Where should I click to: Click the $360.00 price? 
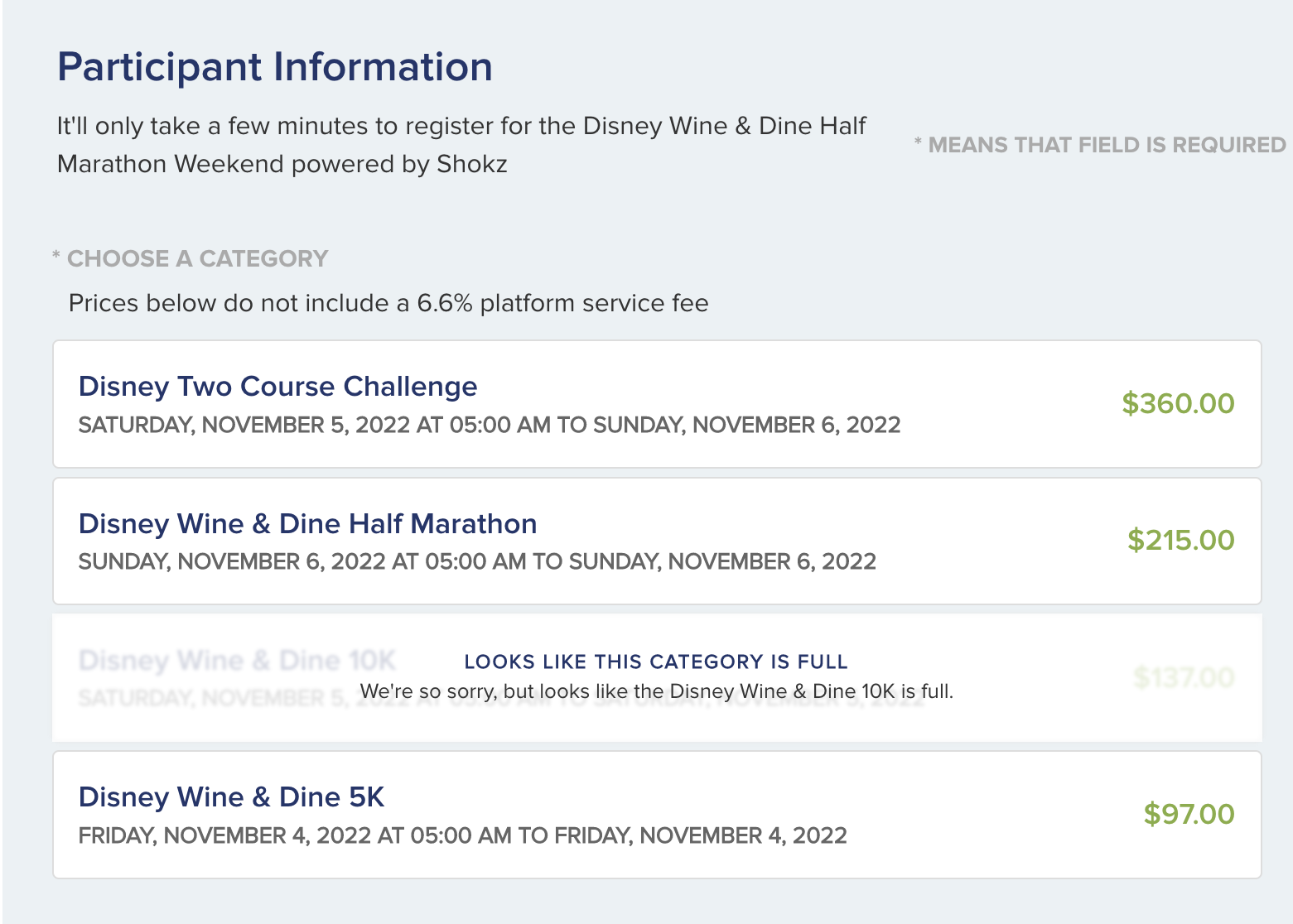click(1177, 403)
